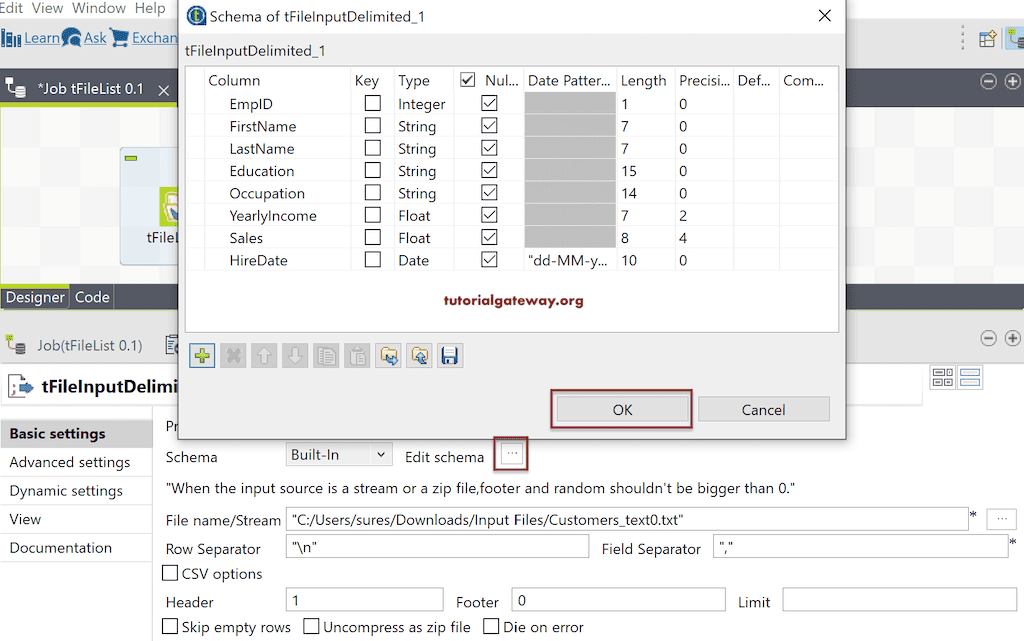Confirm the schema by clicking OK
The image size is (1024, 641).
pyautogui.click(x=621, y=409)
